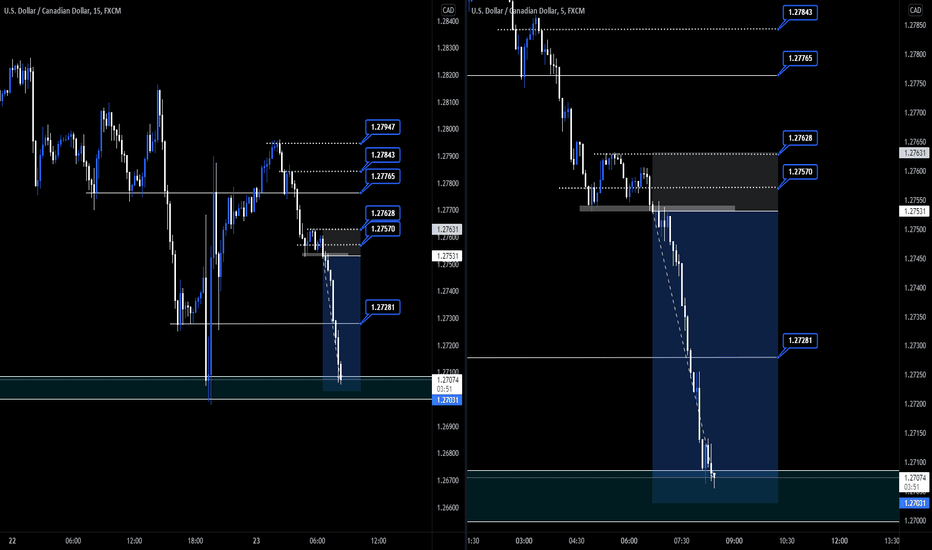Click the 1.27000 price scale value

click(915, 521)
